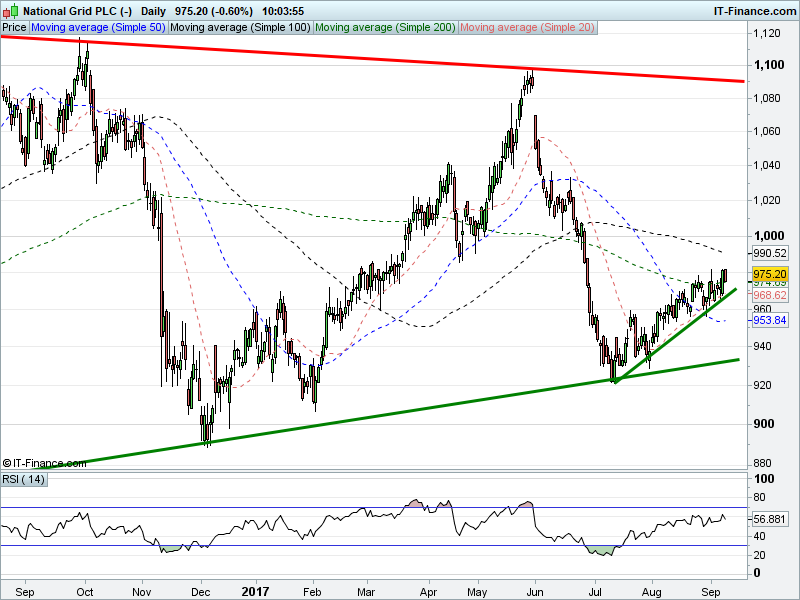This screenshot has width=800, height=600.
Task: Click the yellow 975.20 current price tag
Action: tap(770, 274)
